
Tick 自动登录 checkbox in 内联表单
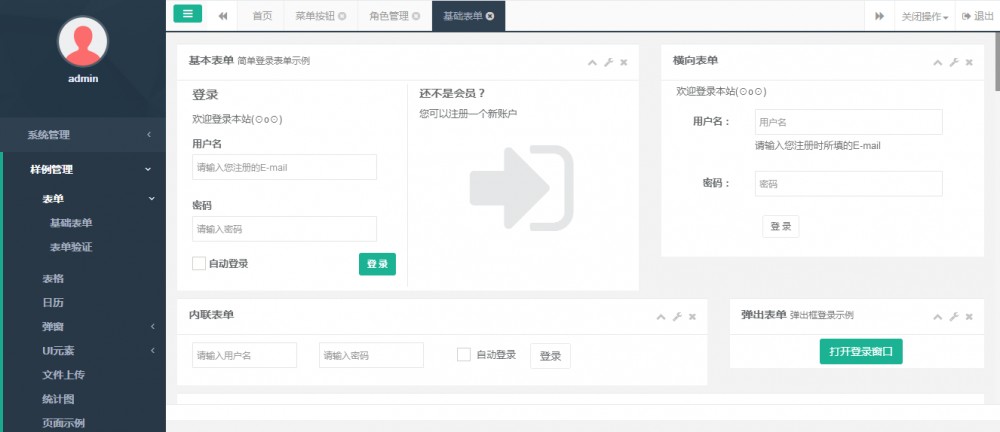click(x=464, y=354)
